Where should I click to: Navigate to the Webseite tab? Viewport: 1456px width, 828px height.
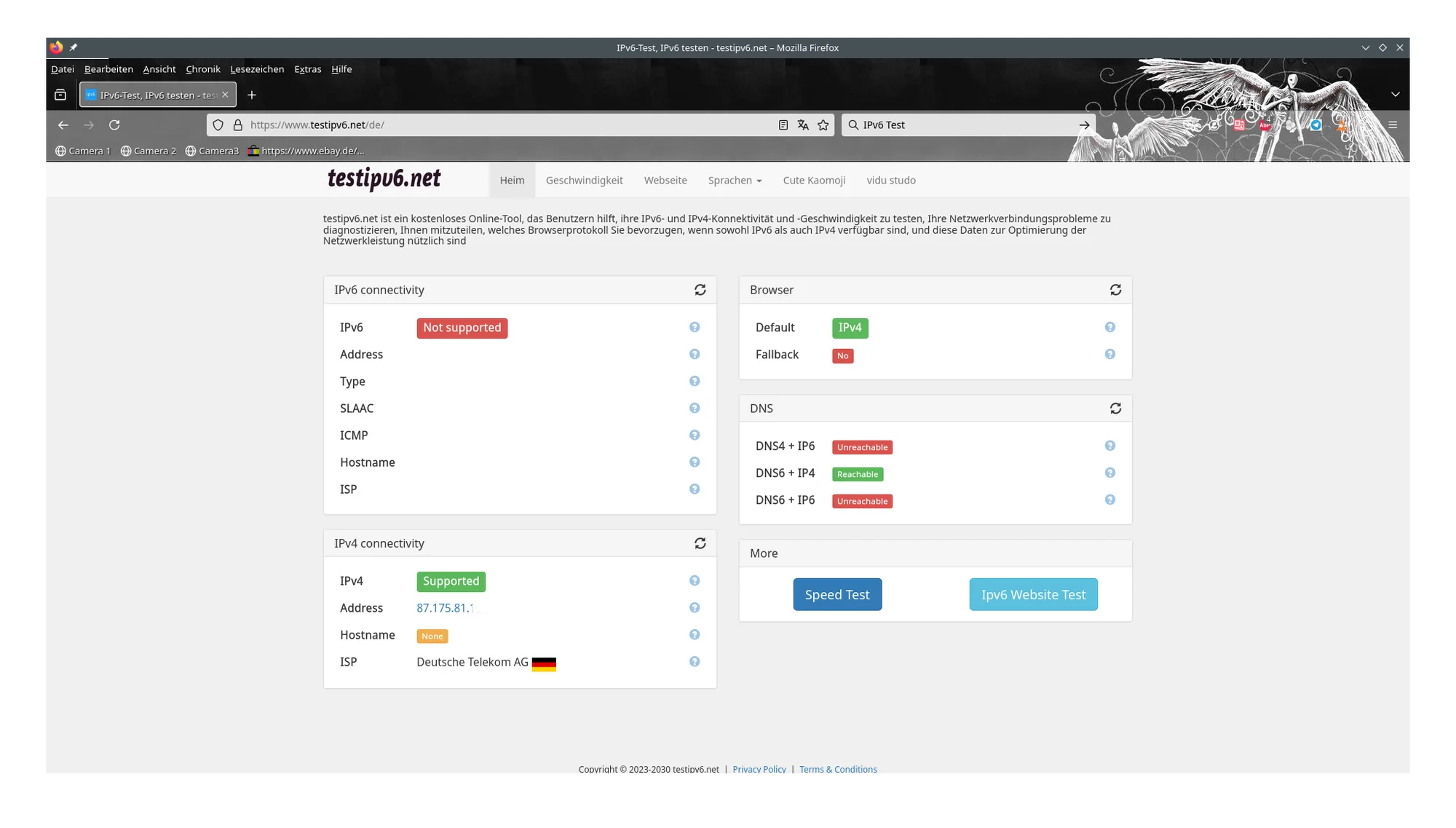coord(665,180)
